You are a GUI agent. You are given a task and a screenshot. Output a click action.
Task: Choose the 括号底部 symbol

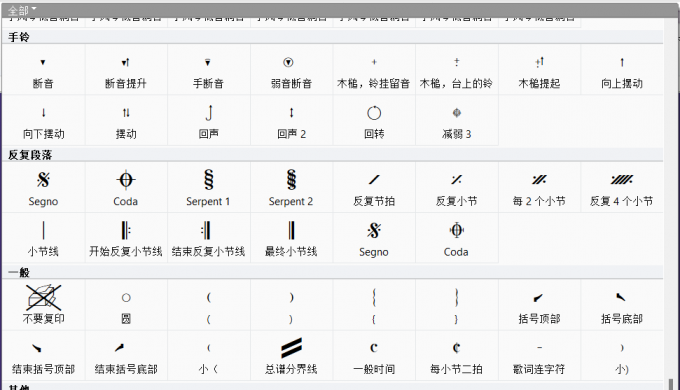click(622, 305)
